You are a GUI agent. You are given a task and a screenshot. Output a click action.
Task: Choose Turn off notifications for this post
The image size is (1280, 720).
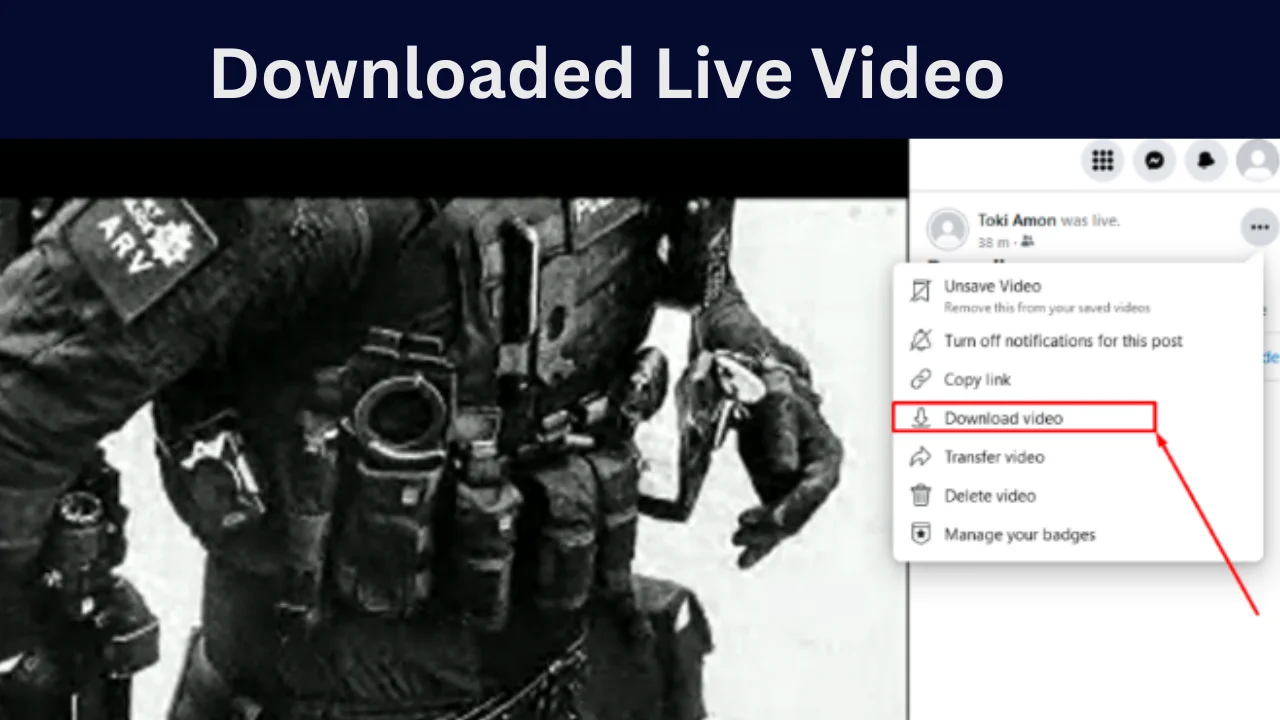point(1077,341)
